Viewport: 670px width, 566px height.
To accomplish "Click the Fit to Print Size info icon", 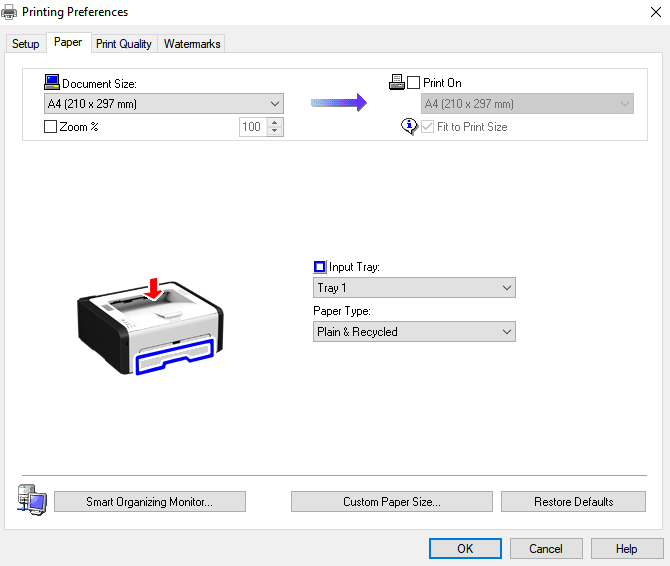I will pyautogui.click(x=408, y=127).
